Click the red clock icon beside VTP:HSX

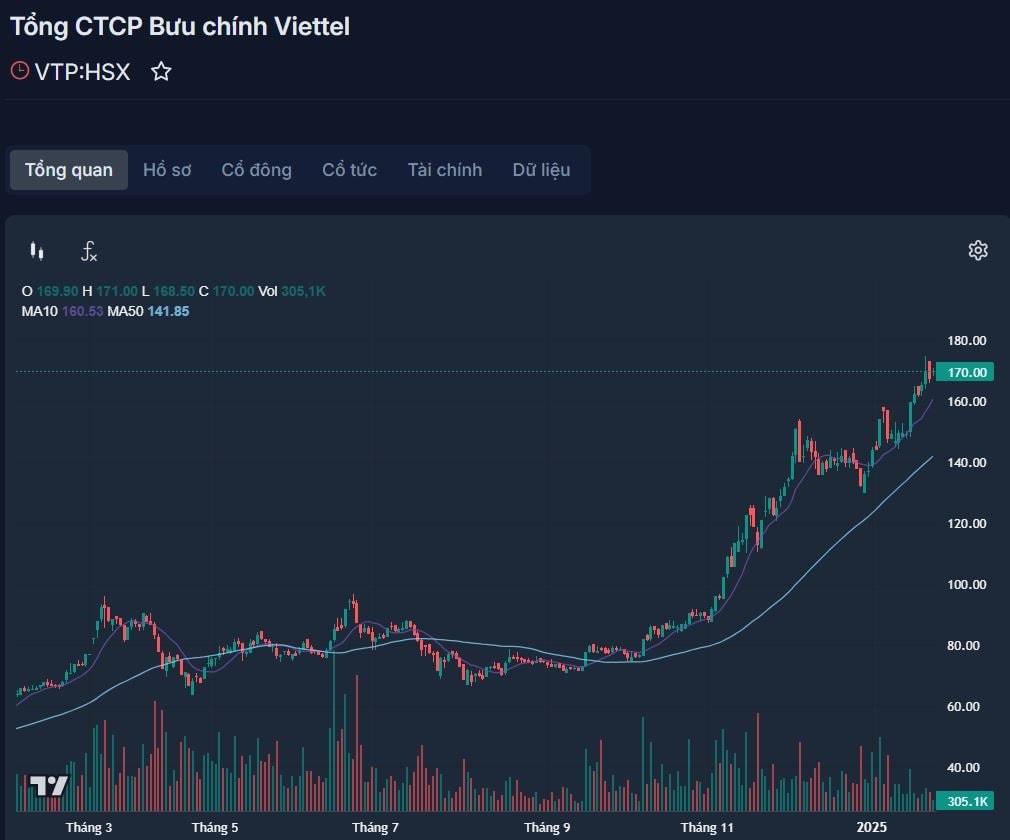(x=20, y=71)
